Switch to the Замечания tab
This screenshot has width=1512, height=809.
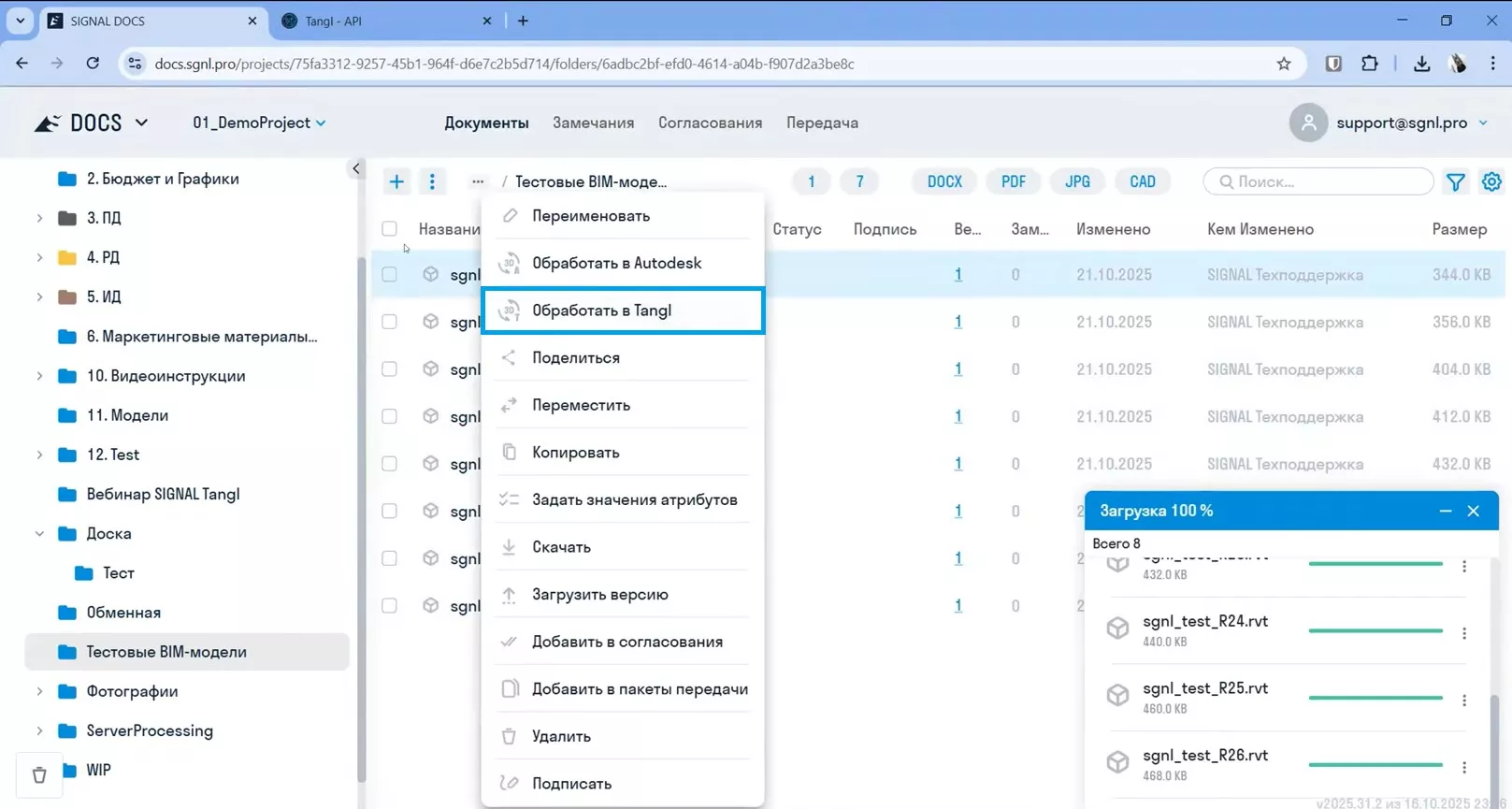(593, 123)
